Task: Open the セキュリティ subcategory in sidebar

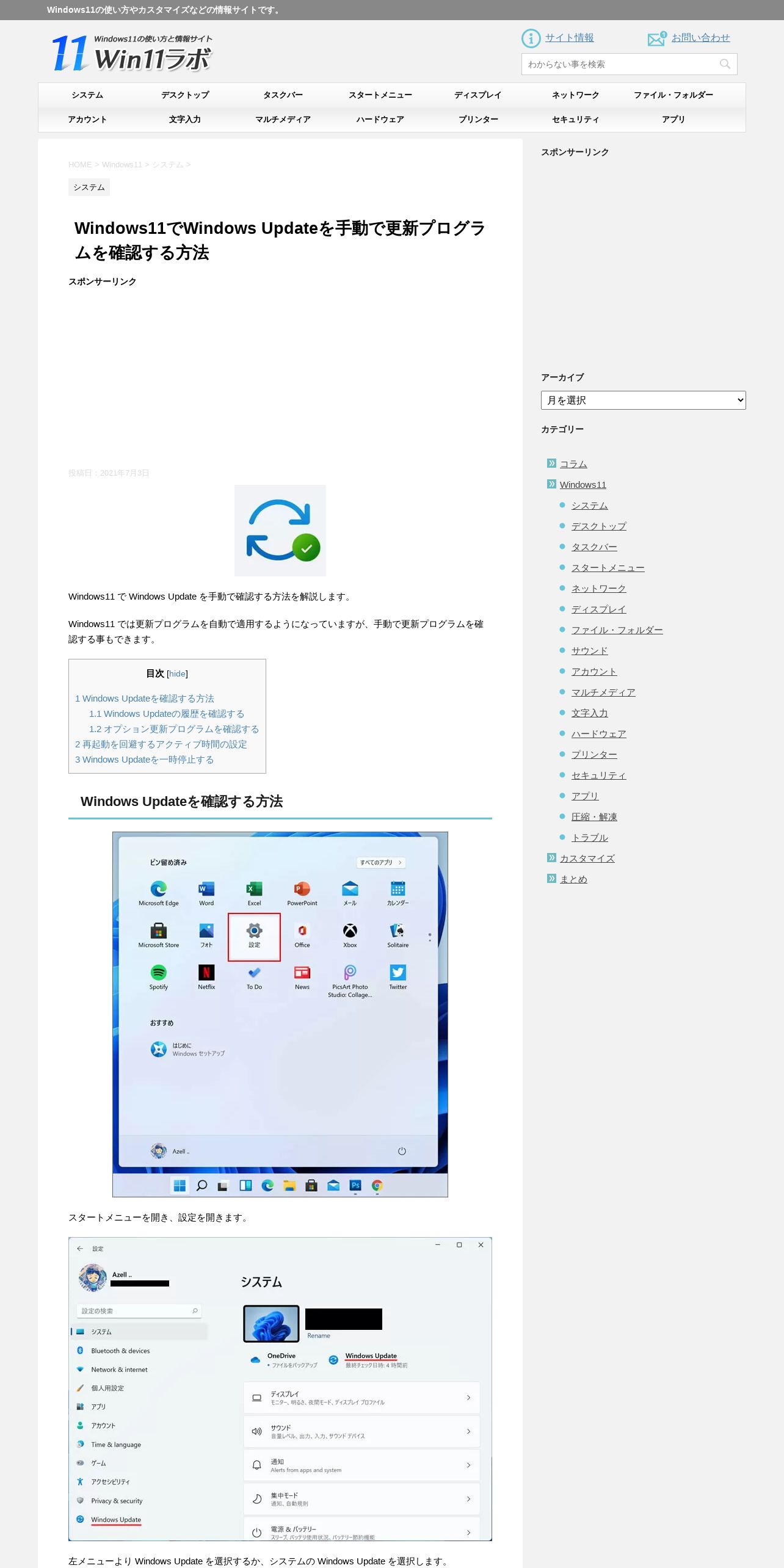Action: click(599, 775)
